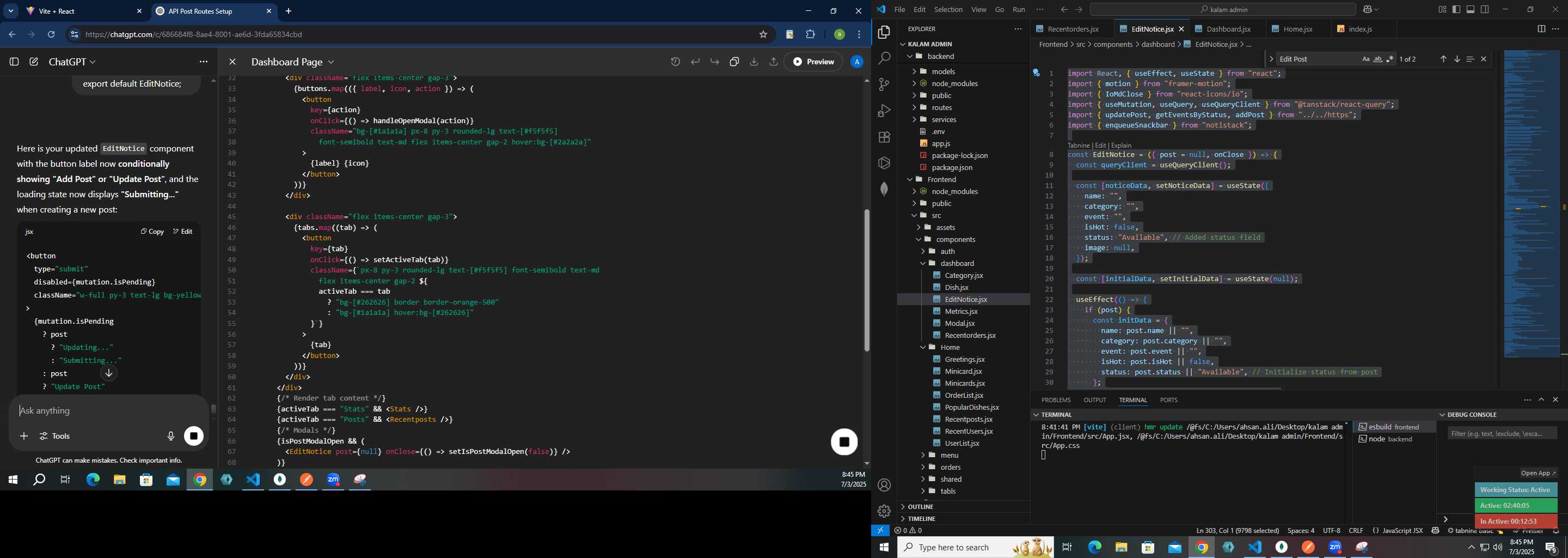Toggle the Primary Side Bar visibility
Viewport: 1568px width, 558px height.
point(1456,10)
